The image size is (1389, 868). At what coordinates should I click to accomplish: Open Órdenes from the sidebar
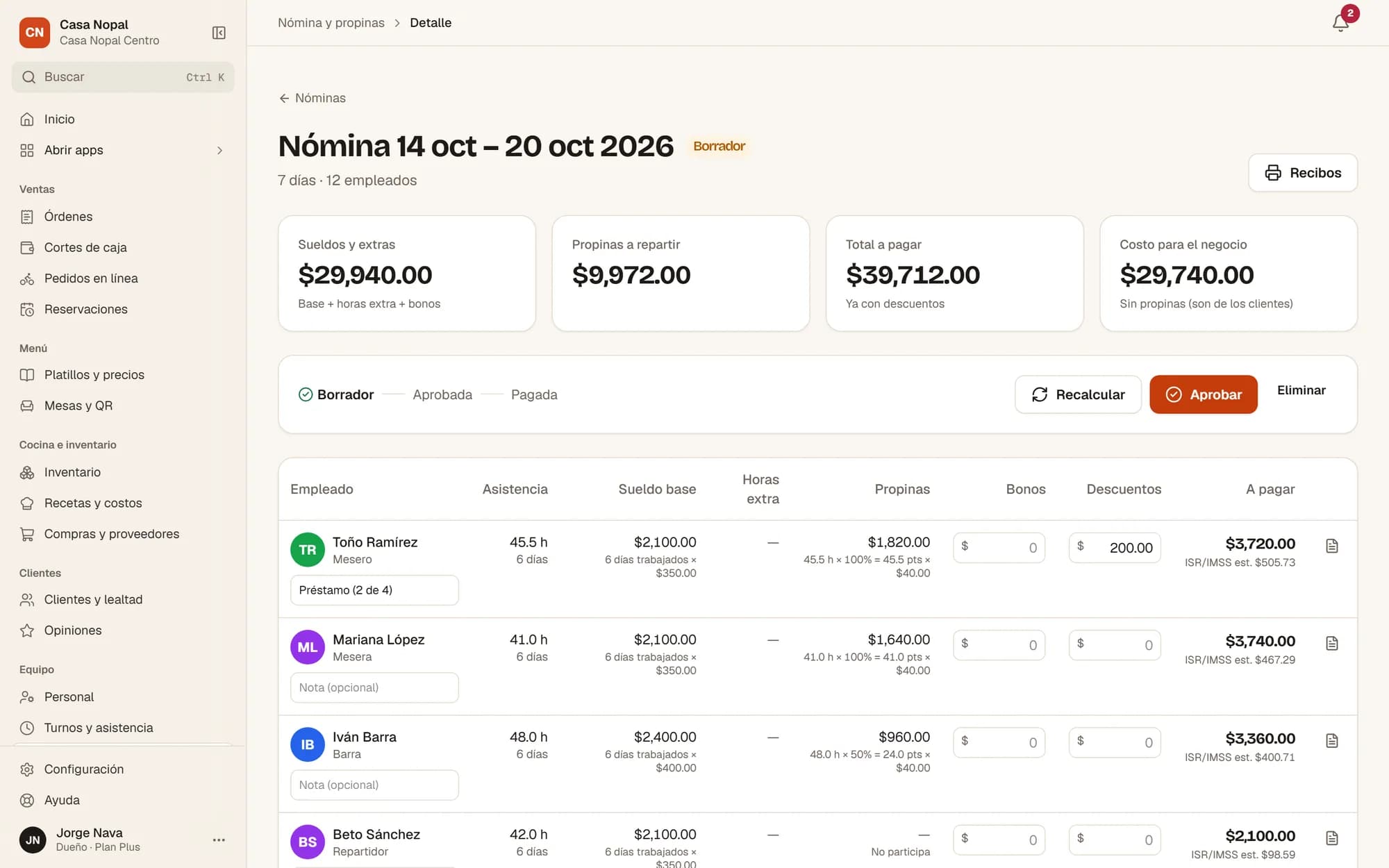point(123,217)
